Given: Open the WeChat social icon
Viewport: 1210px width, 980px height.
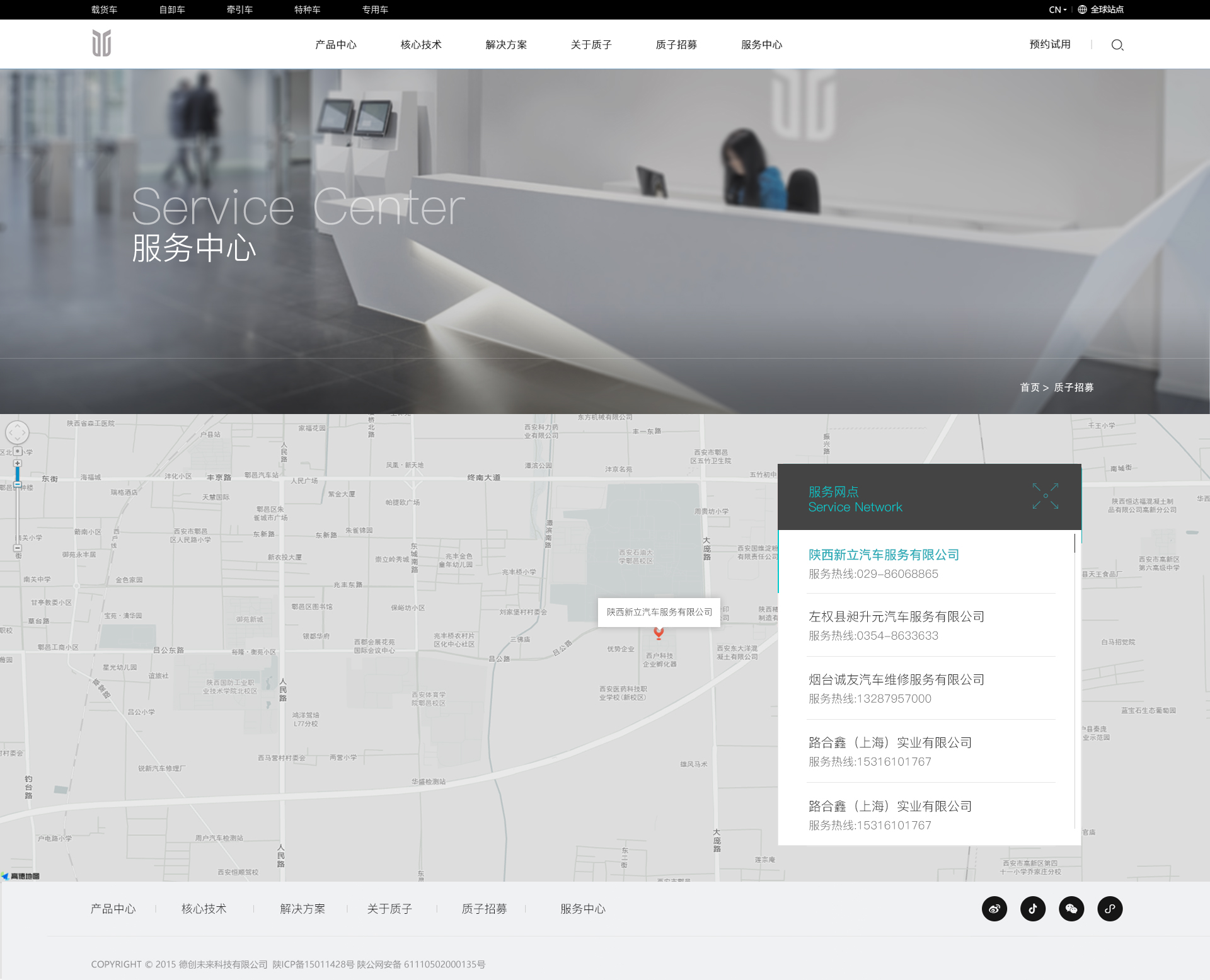Looking at the screenshot, I should click(x=1071, y=909).
